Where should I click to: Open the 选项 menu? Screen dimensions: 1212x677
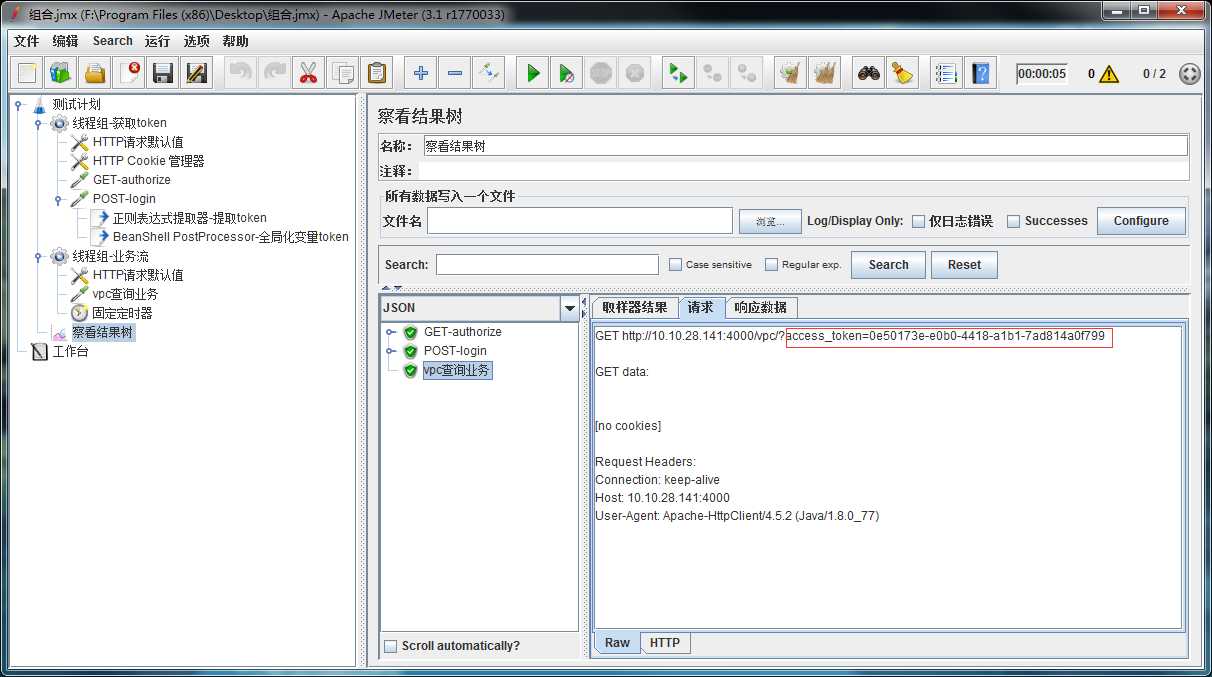[196, 41]
